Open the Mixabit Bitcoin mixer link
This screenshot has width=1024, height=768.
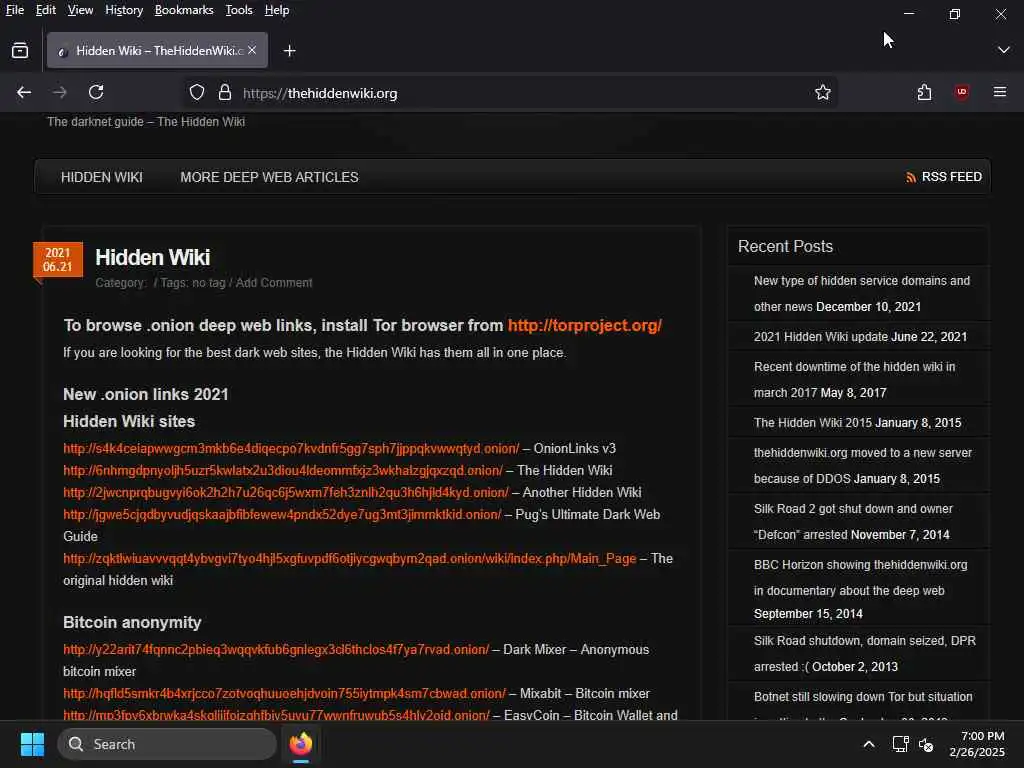285,694
